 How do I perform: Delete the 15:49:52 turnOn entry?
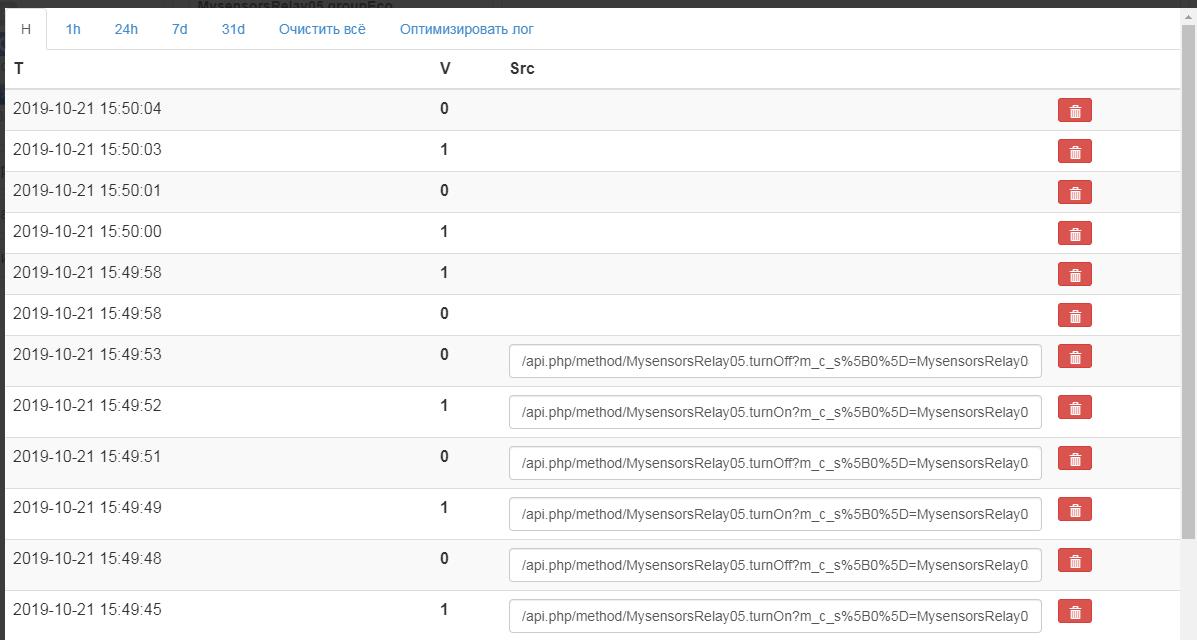[x=1074, y=408]
